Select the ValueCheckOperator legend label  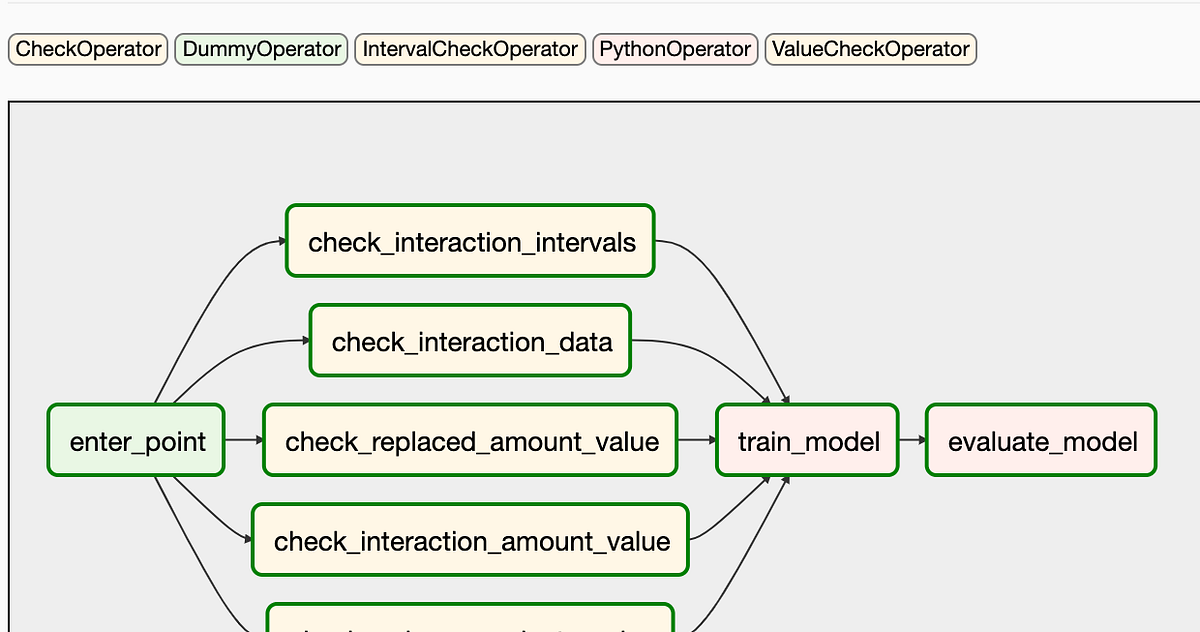click(869, 48)
